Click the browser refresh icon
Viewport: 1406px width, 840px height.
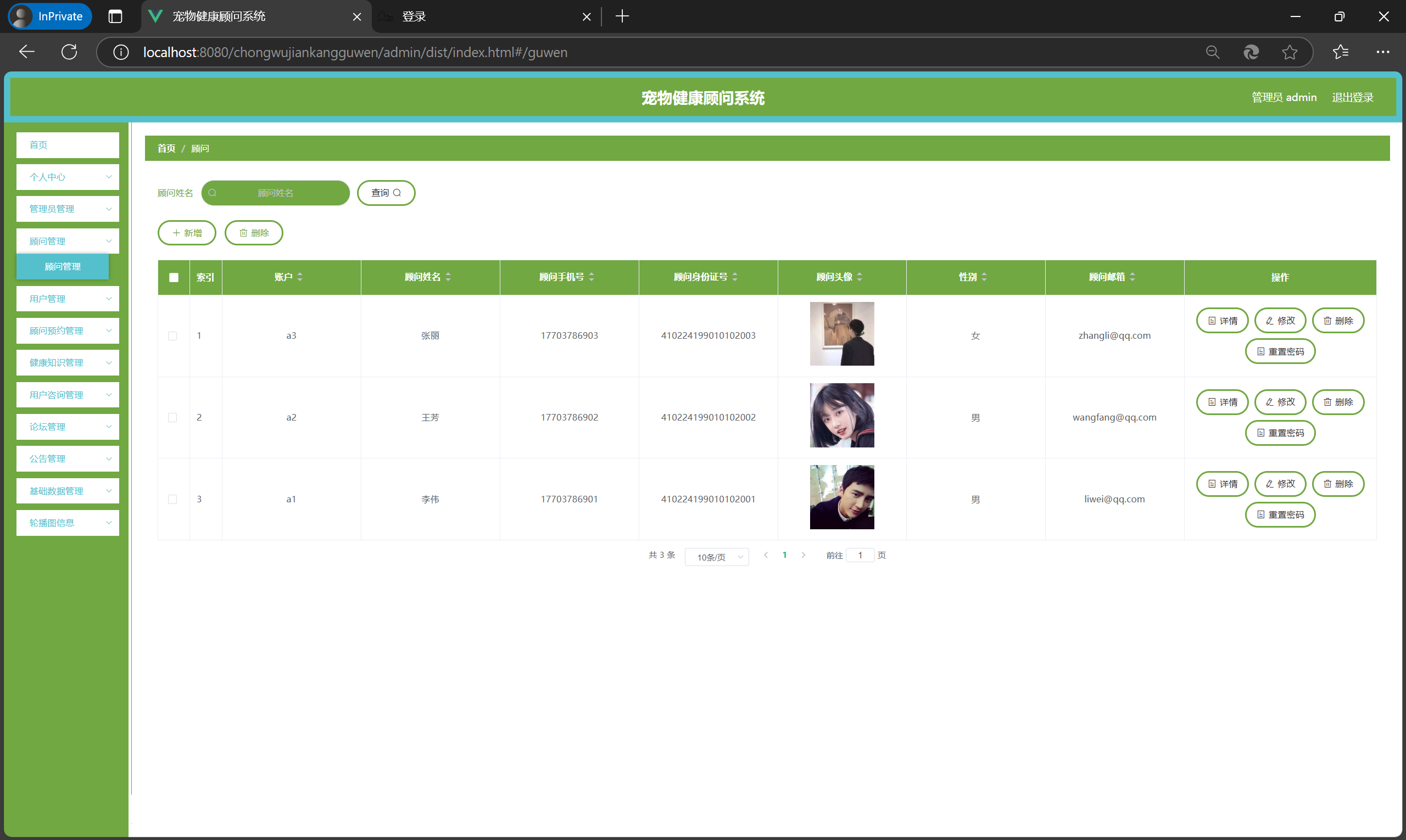coord(69,52)
